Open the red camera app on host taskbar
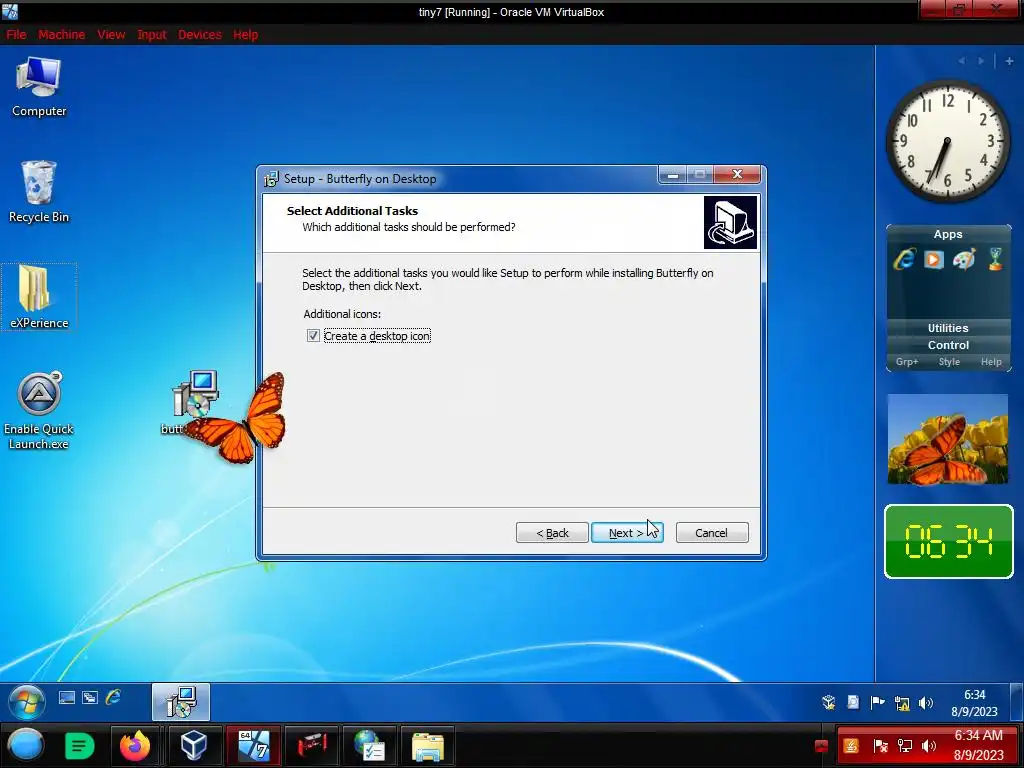The height and width of the screenshot is (768, 1024). pyautogui.click(x=312, y=746)
